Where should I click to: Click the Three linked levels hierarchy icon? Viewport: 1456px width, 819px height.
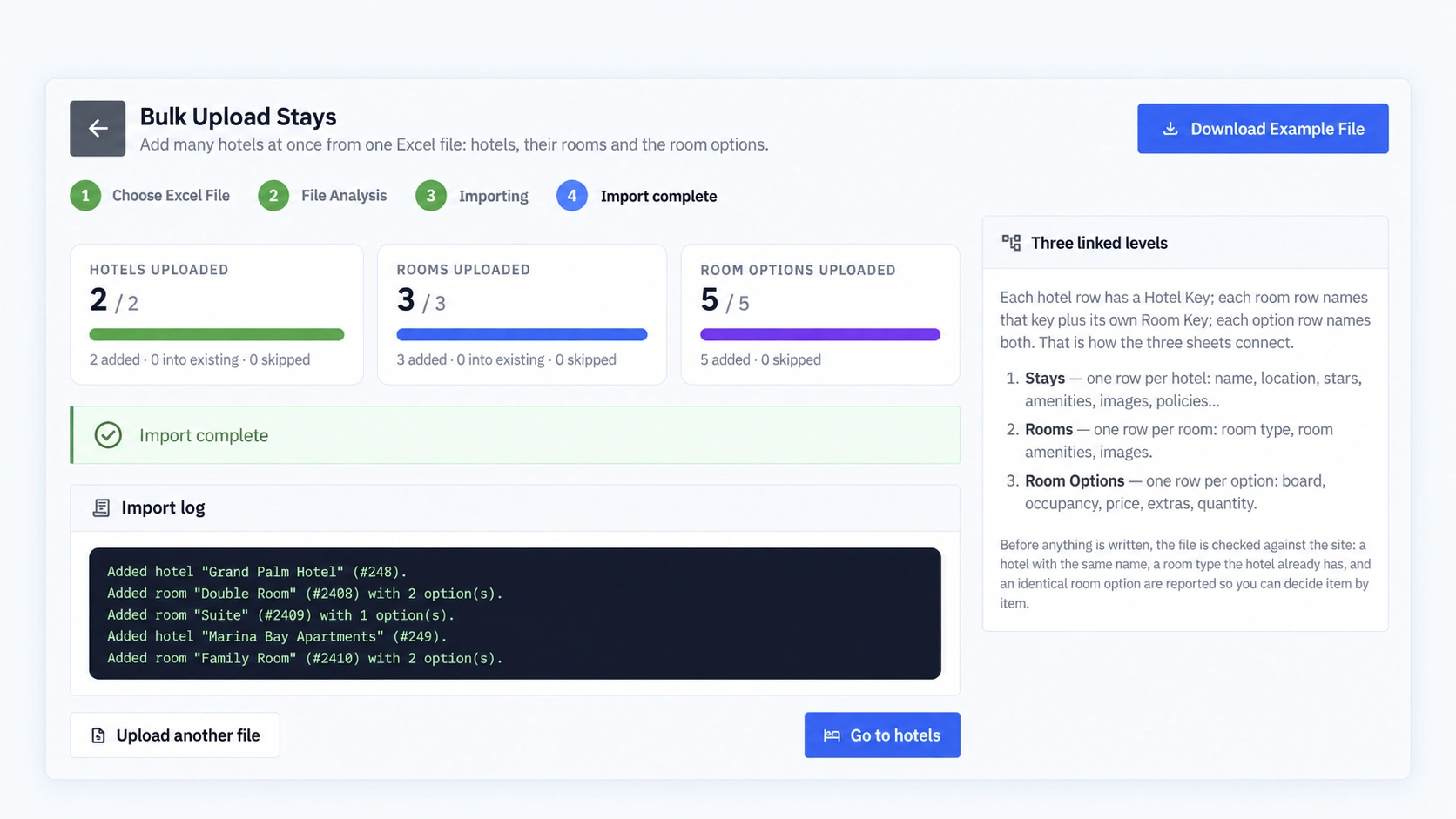point(1011,243)
